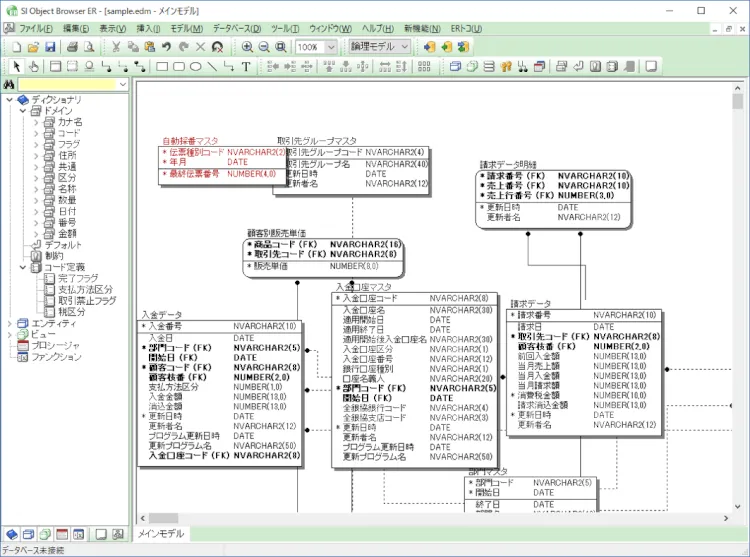750x557 pixels.
Task: Select the hand pan tool
Action: 33,67
